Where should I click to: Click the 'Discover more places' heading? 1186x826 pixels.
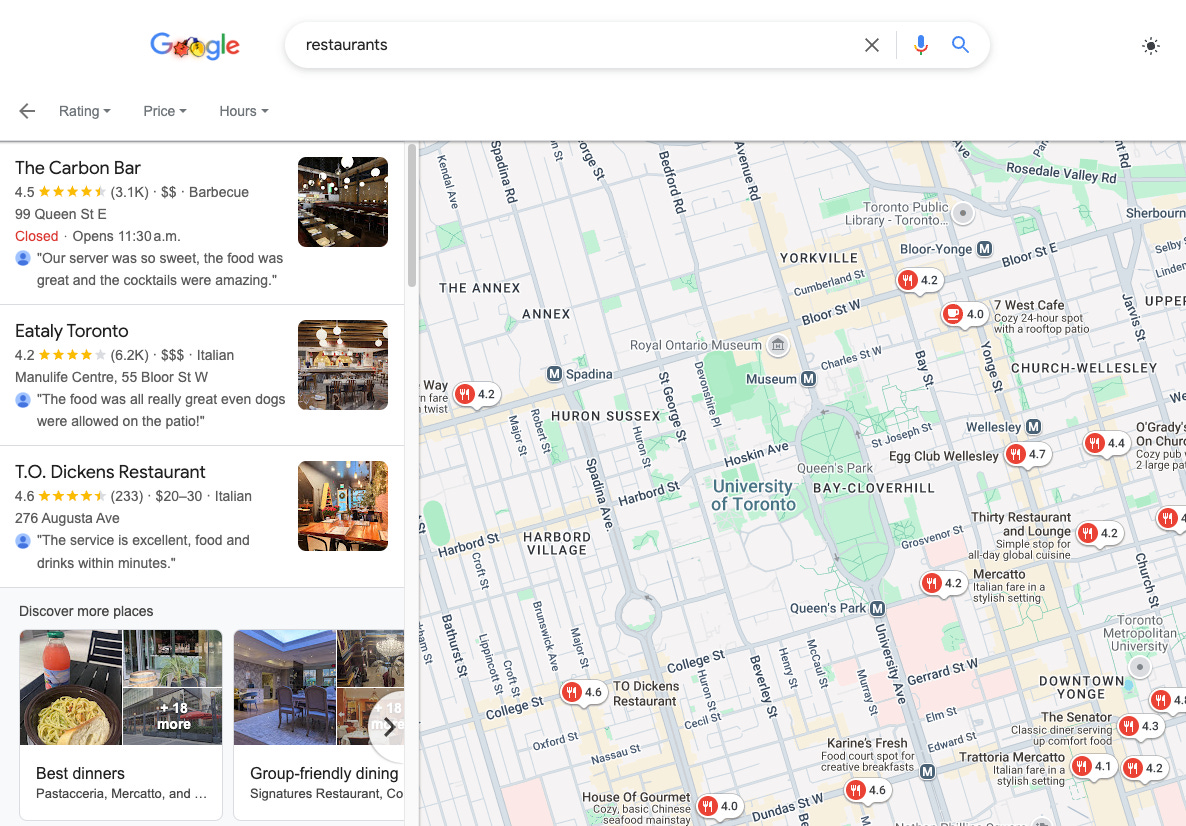[x=86, y=611]
